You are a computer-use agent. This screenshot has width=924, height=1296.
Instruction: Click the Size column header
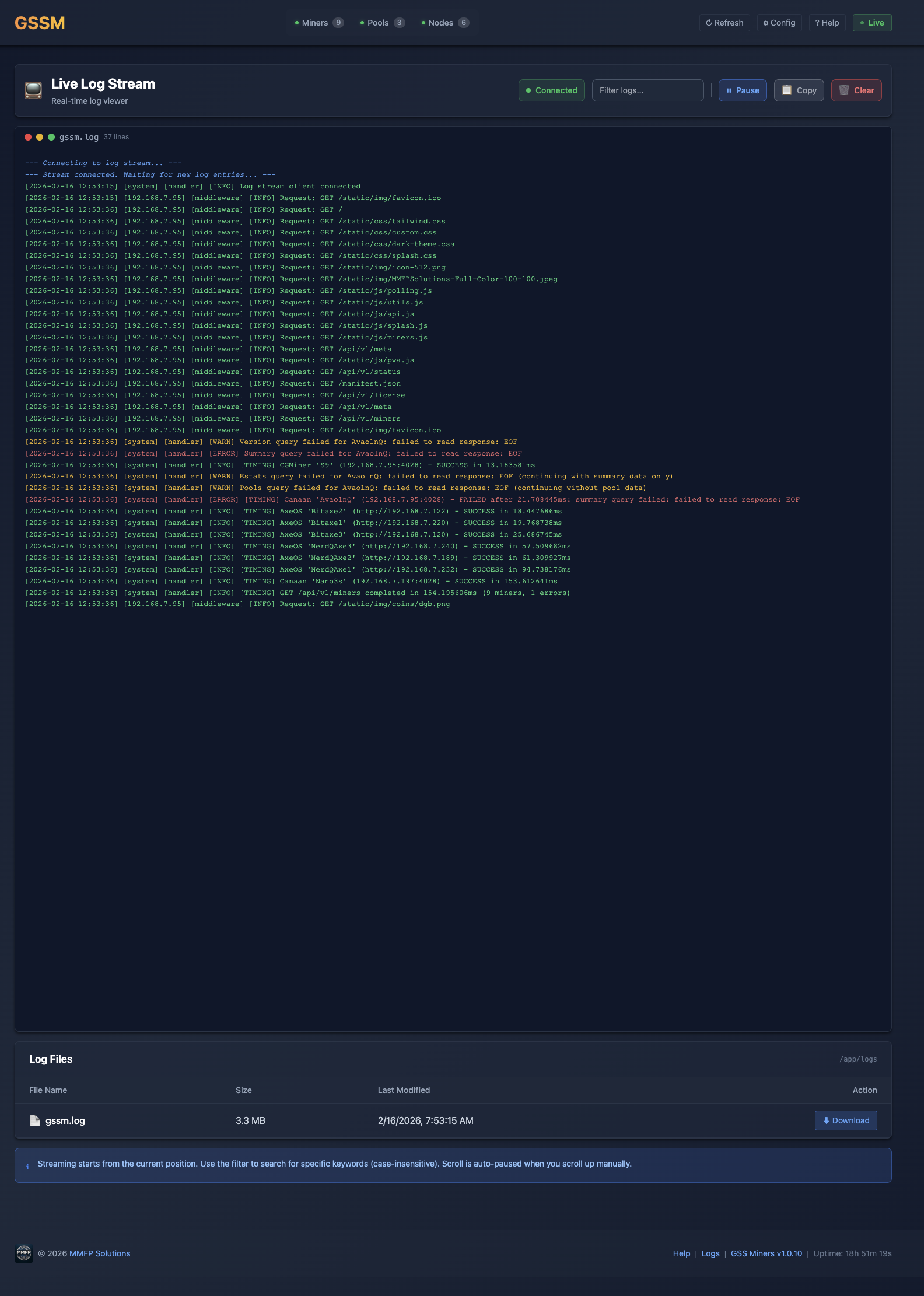pos(244,1090)
